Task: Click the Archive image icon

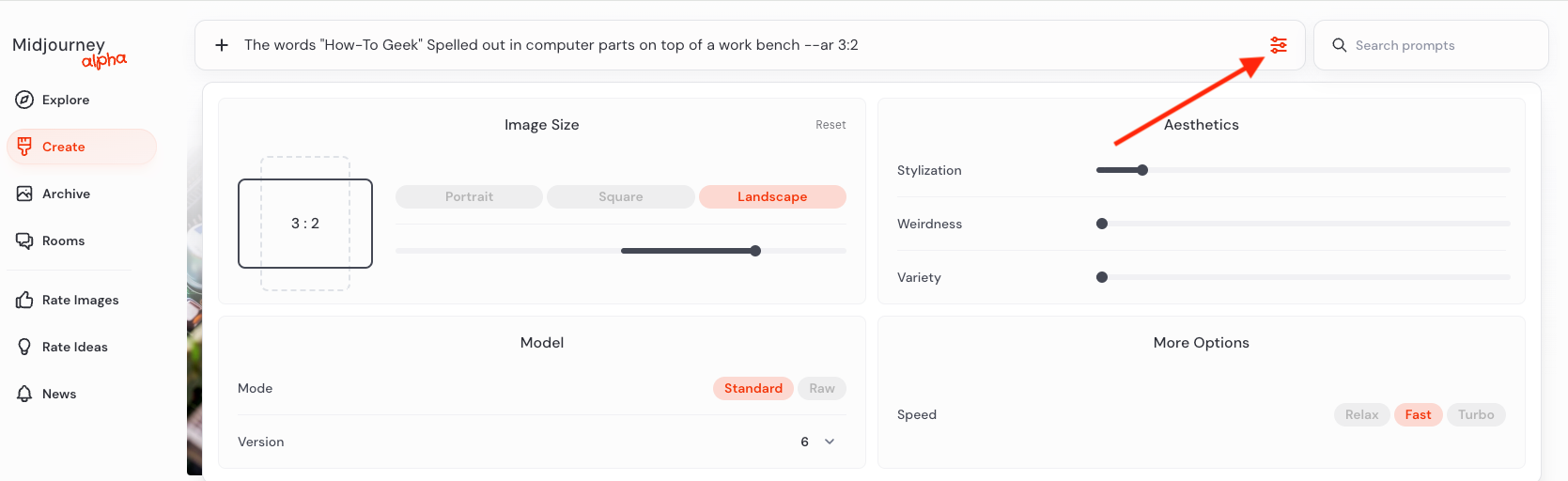Action: click(24, 194)
